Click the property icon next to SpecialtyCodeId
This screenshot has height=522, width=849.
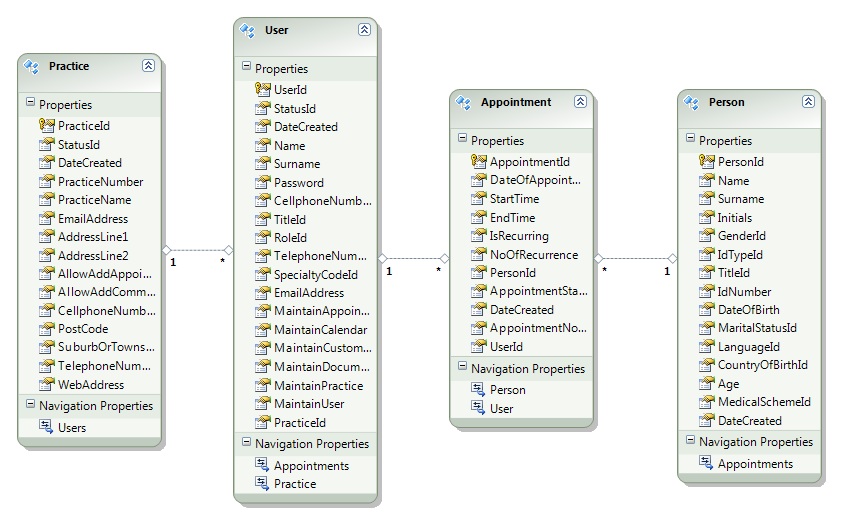(x=263, y=274)
